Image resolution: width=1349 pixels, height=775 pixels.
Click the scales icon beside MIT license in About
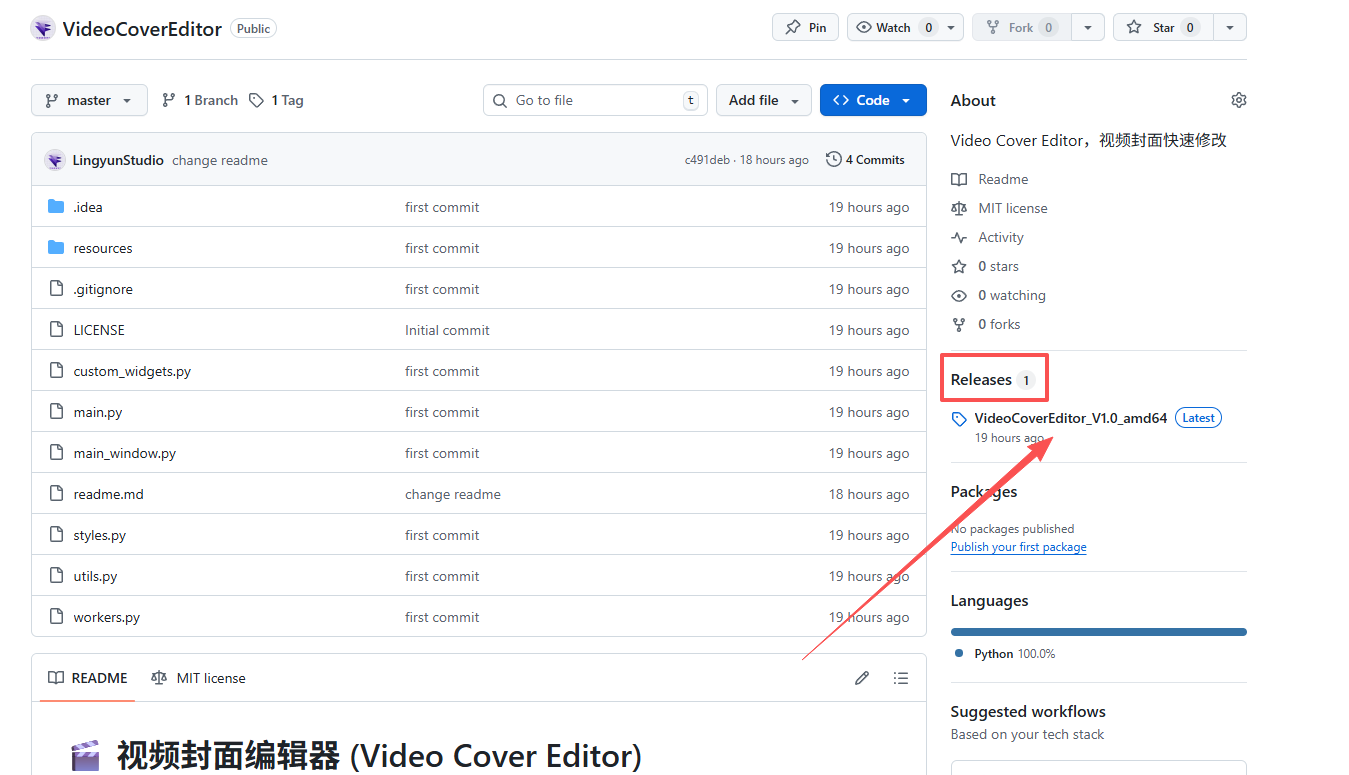click(959, 208)
